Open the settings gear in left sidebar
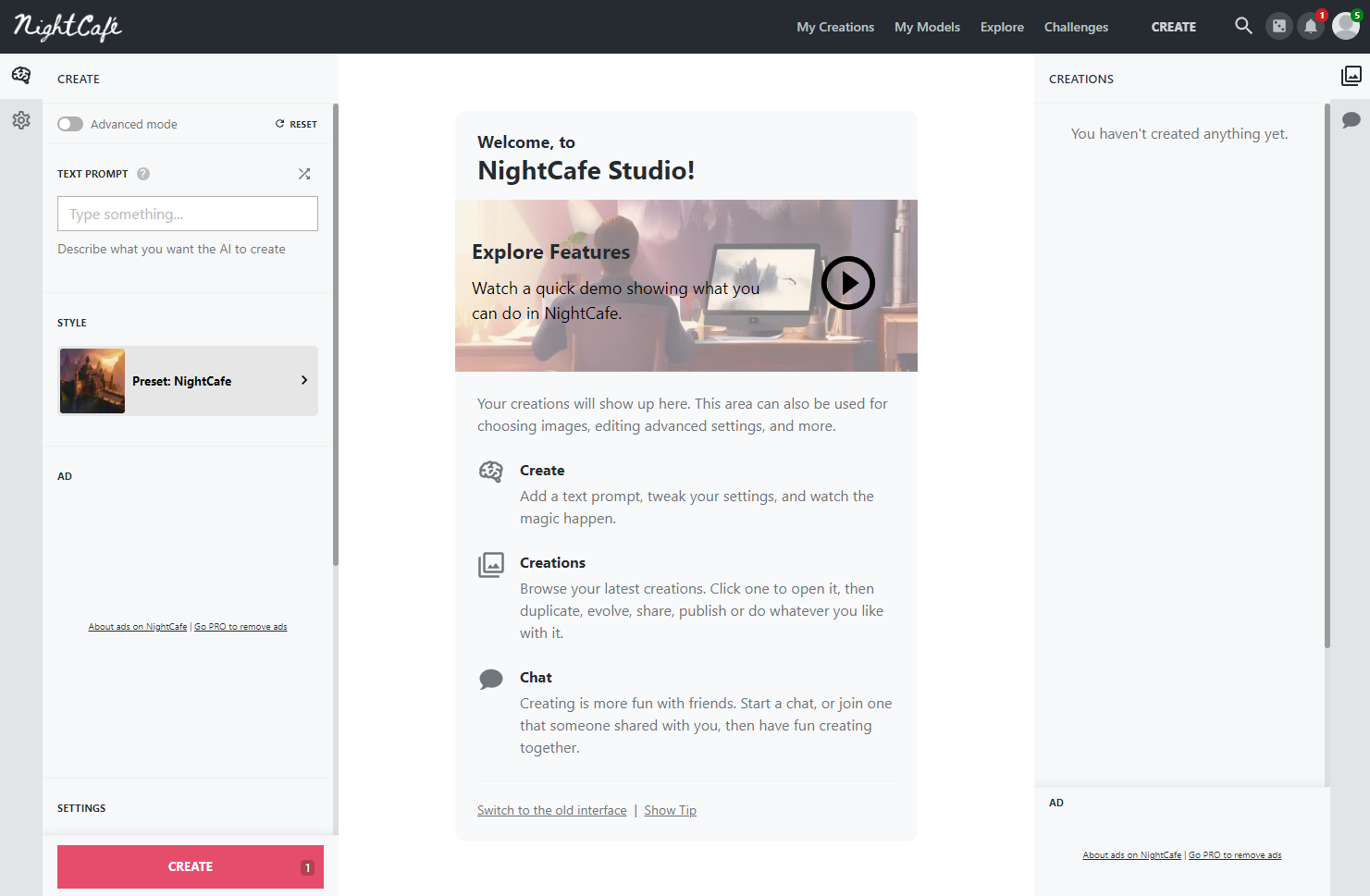The height and width of the screenshot is (896, 1370). [x=21, y=120]
